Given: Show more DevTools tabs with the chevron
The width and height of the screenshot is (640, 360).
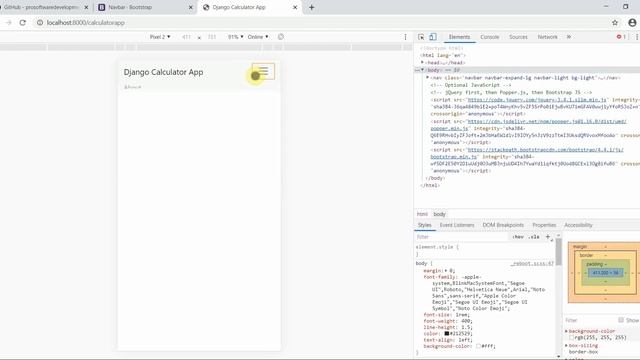Looking at the screenshot, I should pyautogui.click(x=569, y=37).
